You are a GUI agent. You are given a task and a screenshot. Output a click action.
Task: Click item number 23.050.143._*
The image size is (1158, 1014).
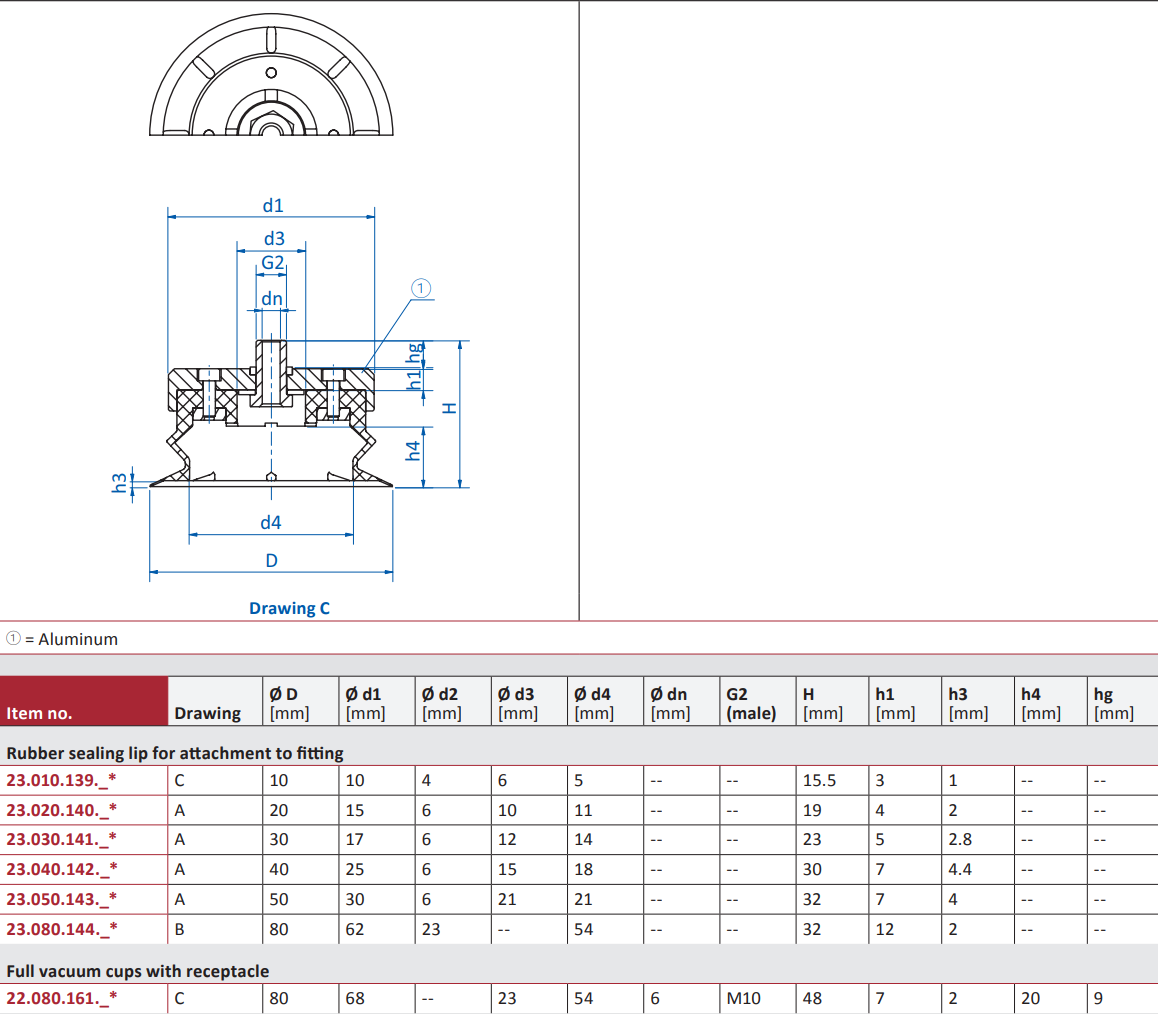(x=61, y=900)
